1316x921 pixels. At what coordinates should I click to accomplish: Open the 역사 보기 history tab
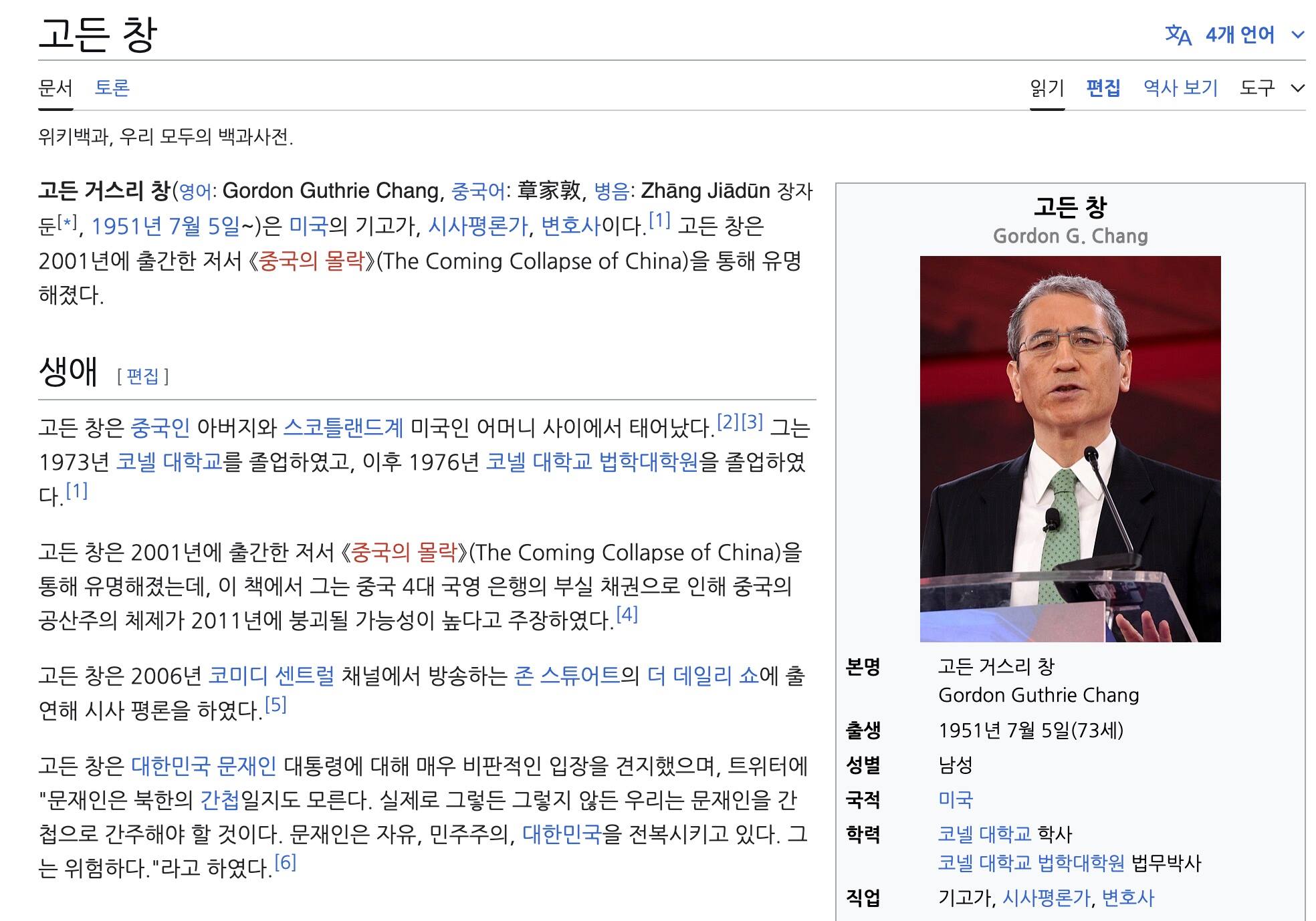click(1180, 88)
